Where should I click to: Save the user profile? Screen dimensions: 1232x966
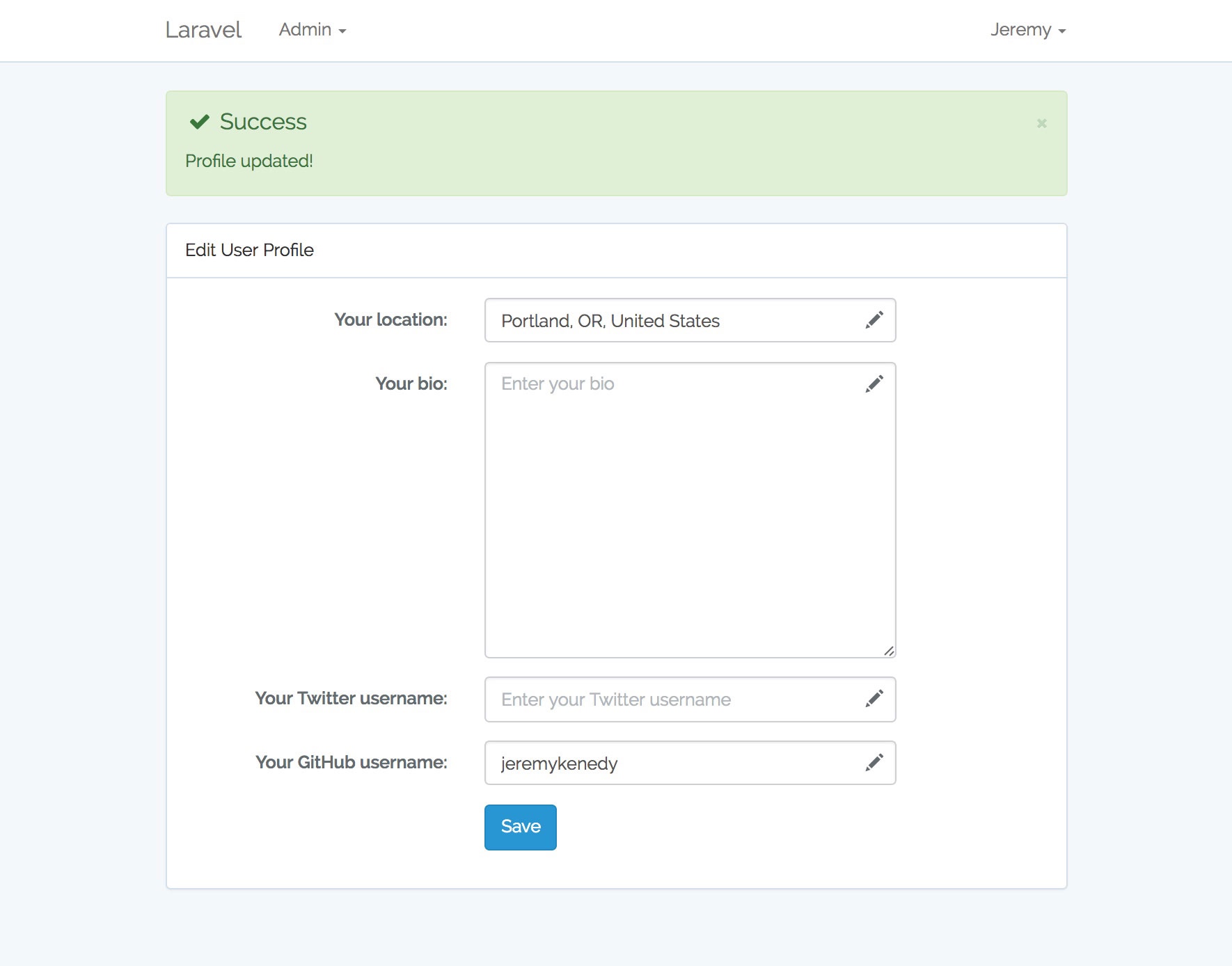tap(521, 827)
